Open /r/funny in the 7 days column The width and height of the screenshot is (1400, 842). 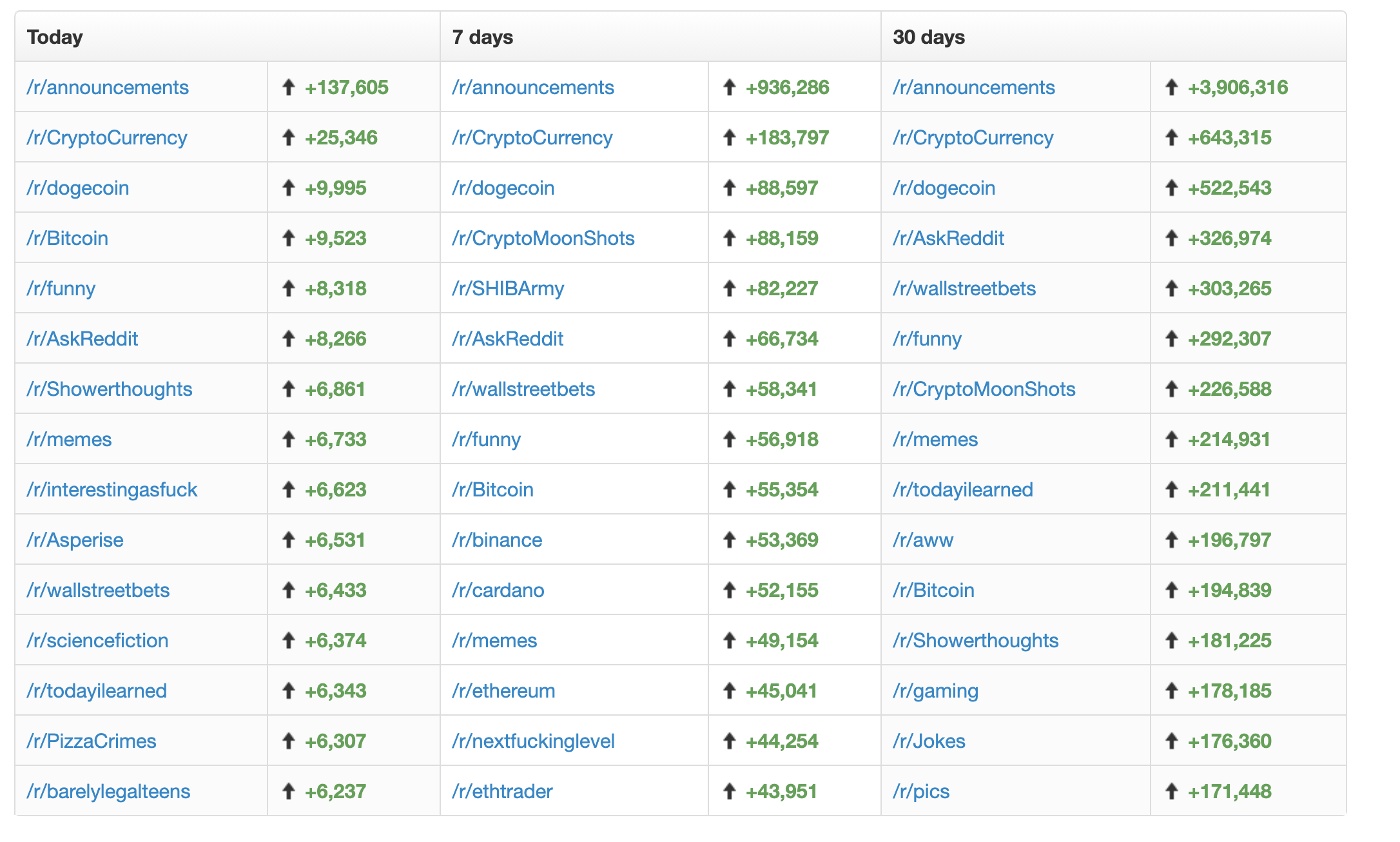(487, 439)
